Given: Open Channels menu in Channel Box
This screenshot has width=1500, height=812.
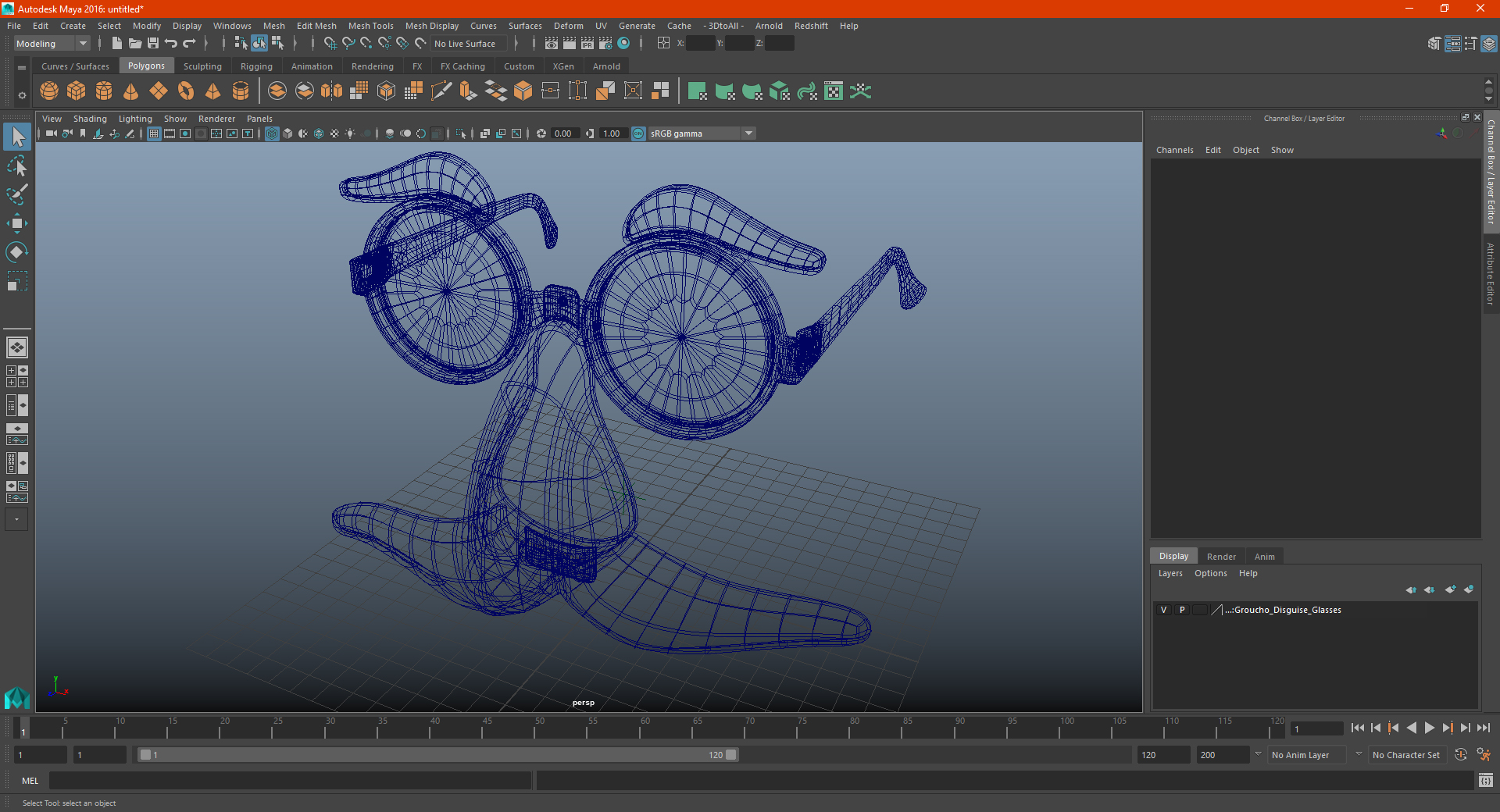Looking at the screenshot, I should (1175, 150).
